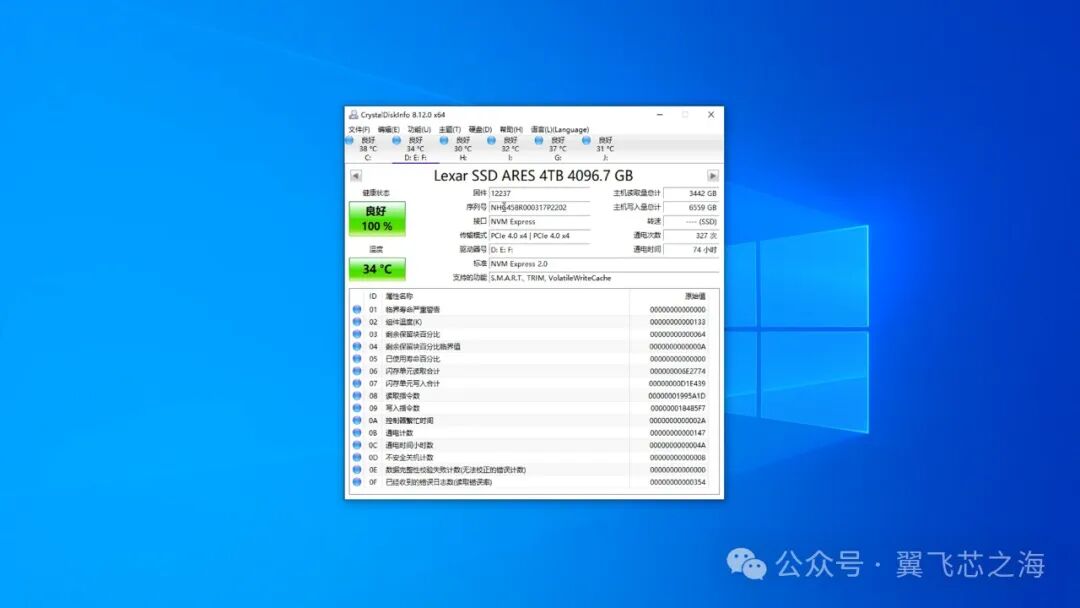This screenshot has width=1080, height=608.
Task: Click raw value 0000000000354
Action: click(x=677, y=482)
